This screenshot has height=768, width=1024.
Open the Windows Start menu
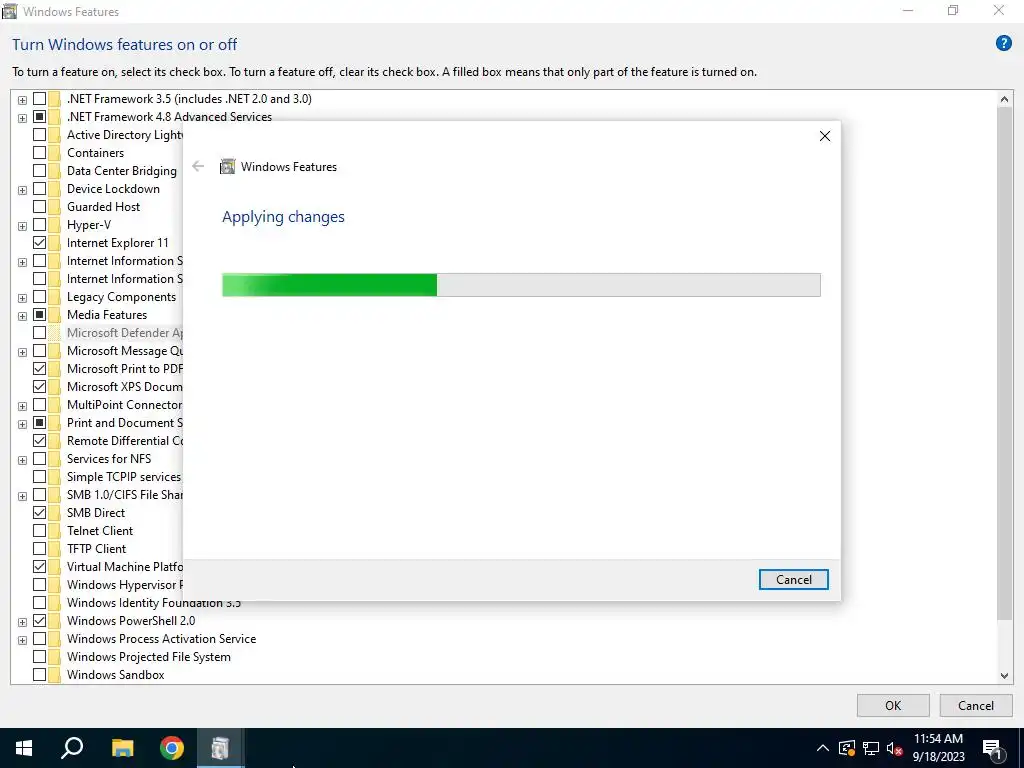[x=24, y=748]
